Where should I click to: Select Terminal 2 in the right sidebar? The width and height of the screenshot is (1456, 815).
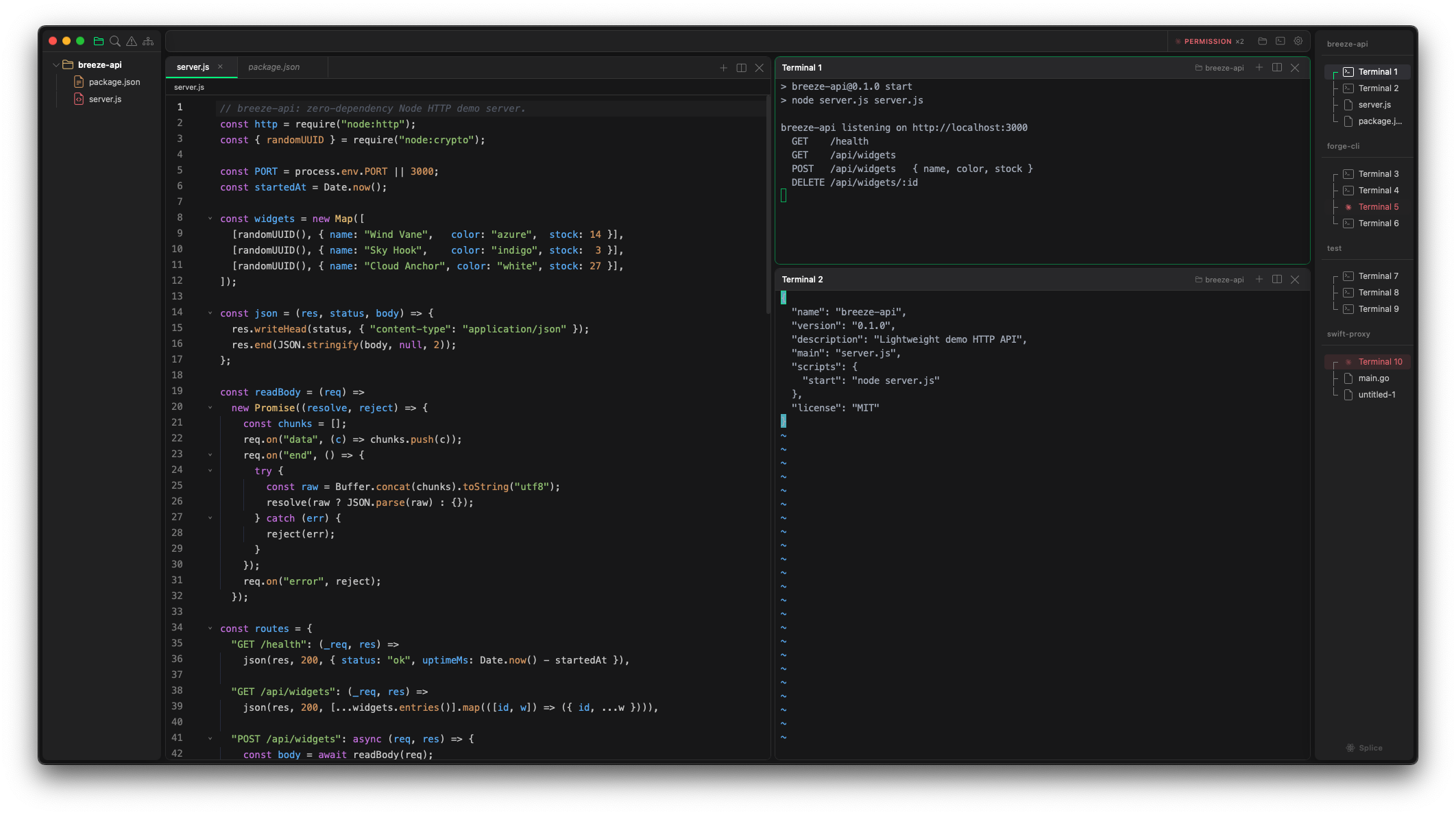click(1368, 88)
